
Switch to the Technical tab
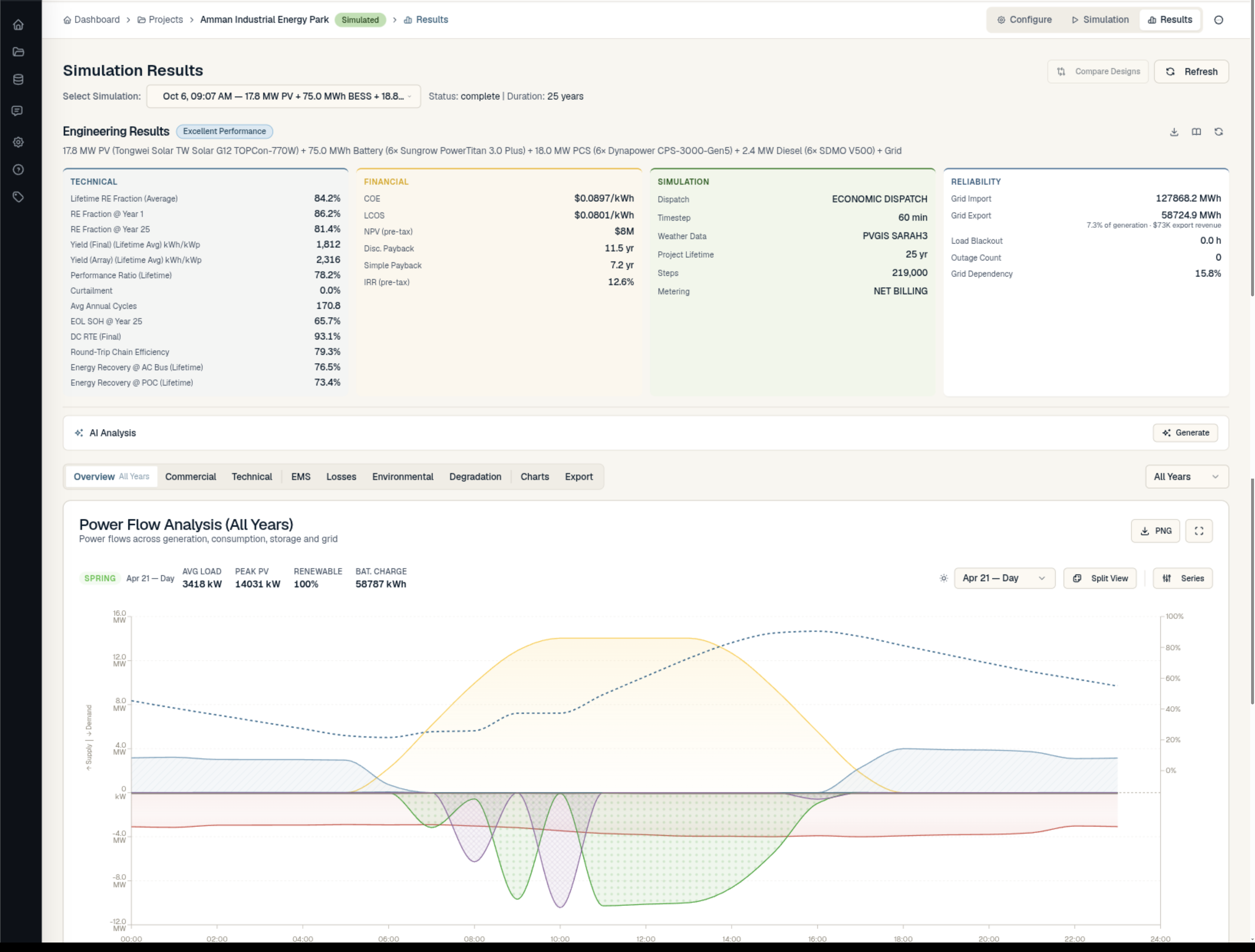point(252,477)
